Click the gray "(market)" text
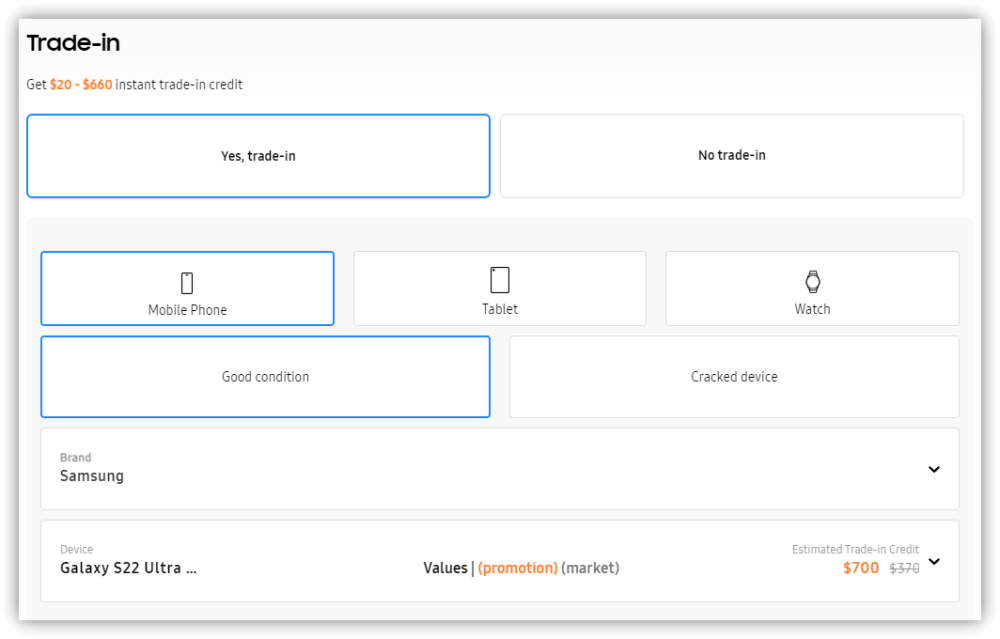The height and width of the screenshot is (639, 1000). pos(590,568)
